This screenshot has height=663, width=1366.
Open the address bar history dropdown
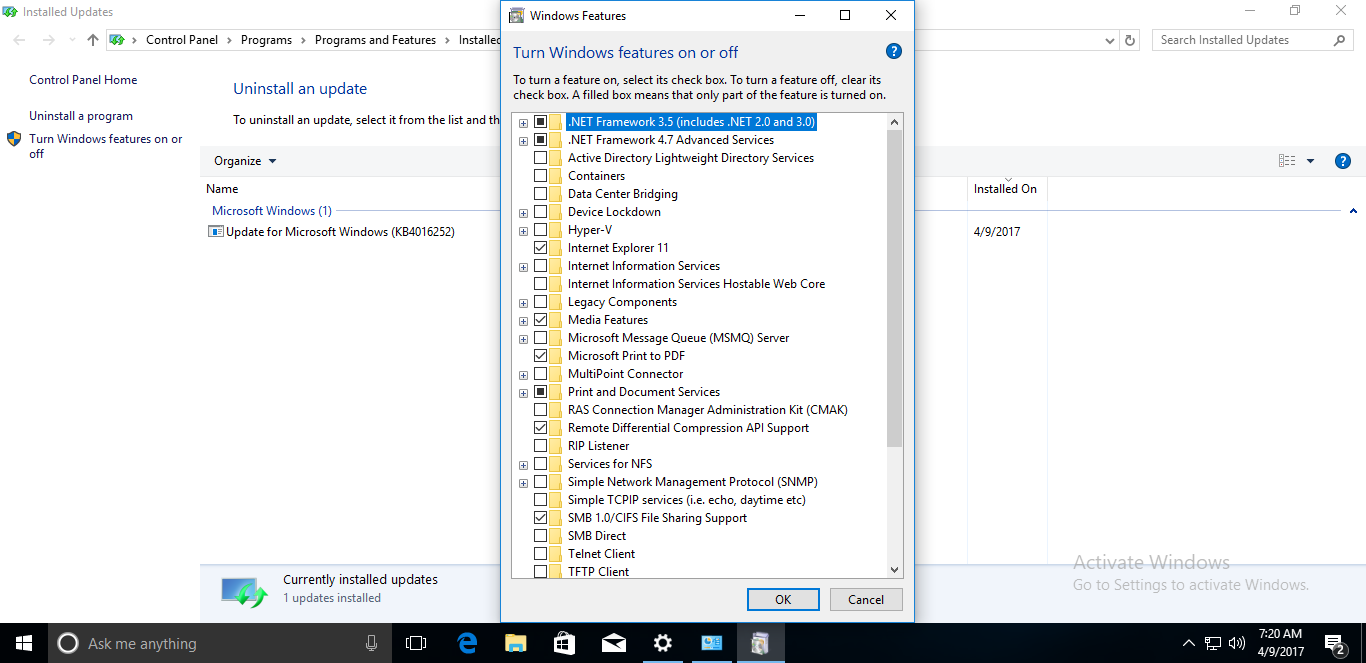1110,40
